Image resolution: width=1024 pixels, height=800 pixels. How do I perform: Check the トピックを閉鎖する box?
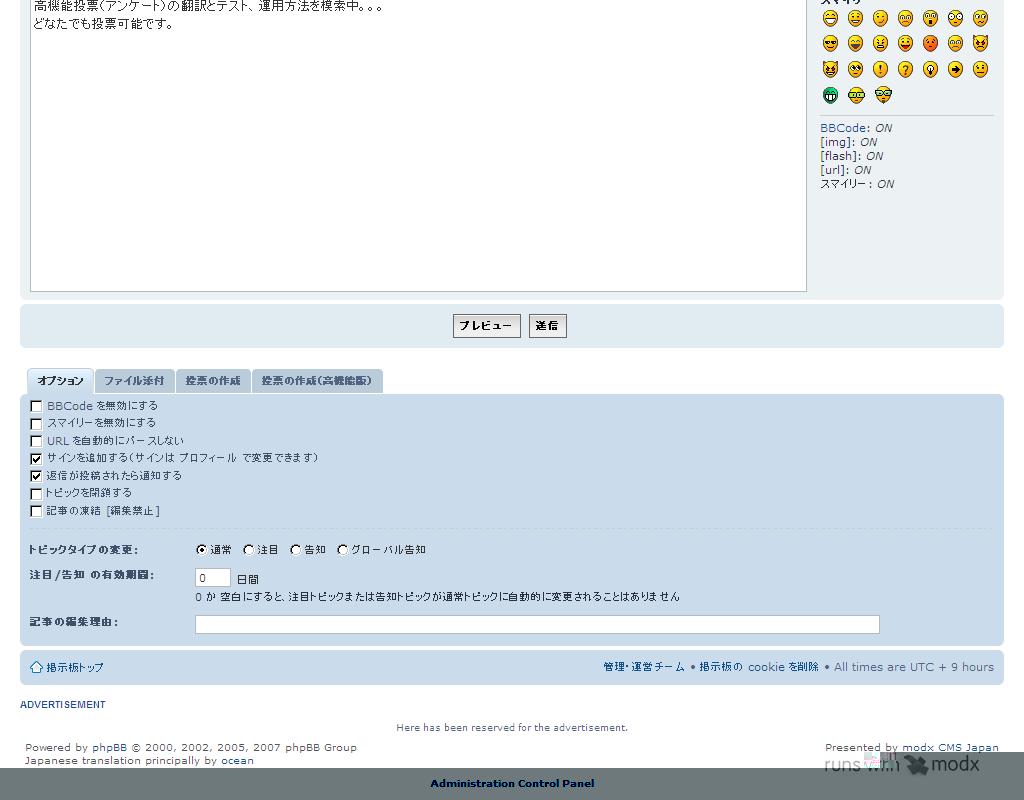coord(36,493)
